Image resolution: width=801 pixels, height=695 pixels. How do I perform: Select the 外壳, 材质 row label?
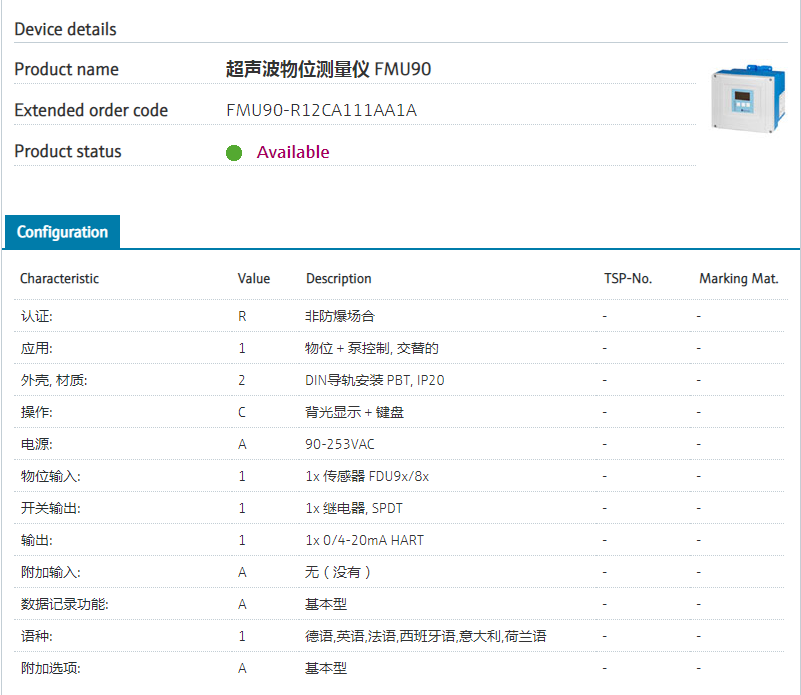(x=54, y=380)
